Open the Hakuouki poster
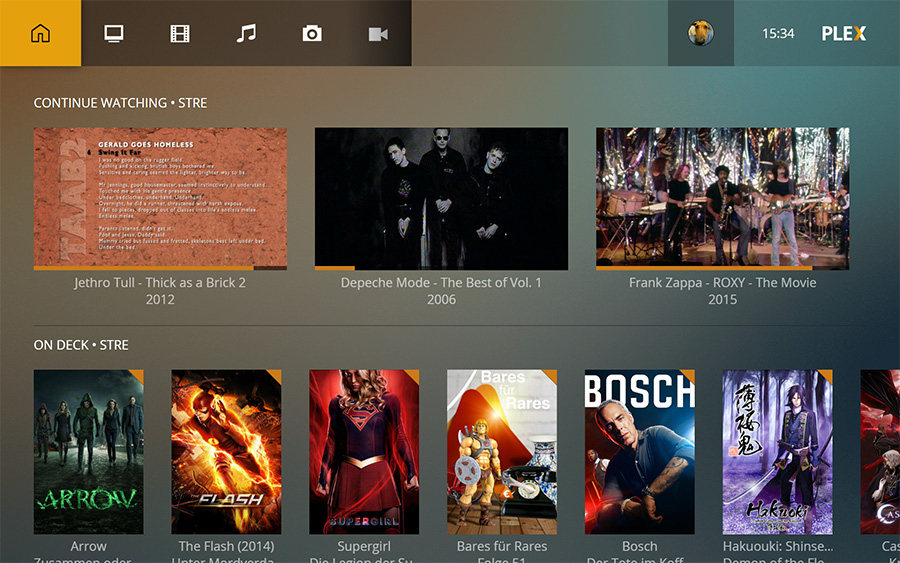This screenshot has width=900, height=563. click(x=777, y=452)
